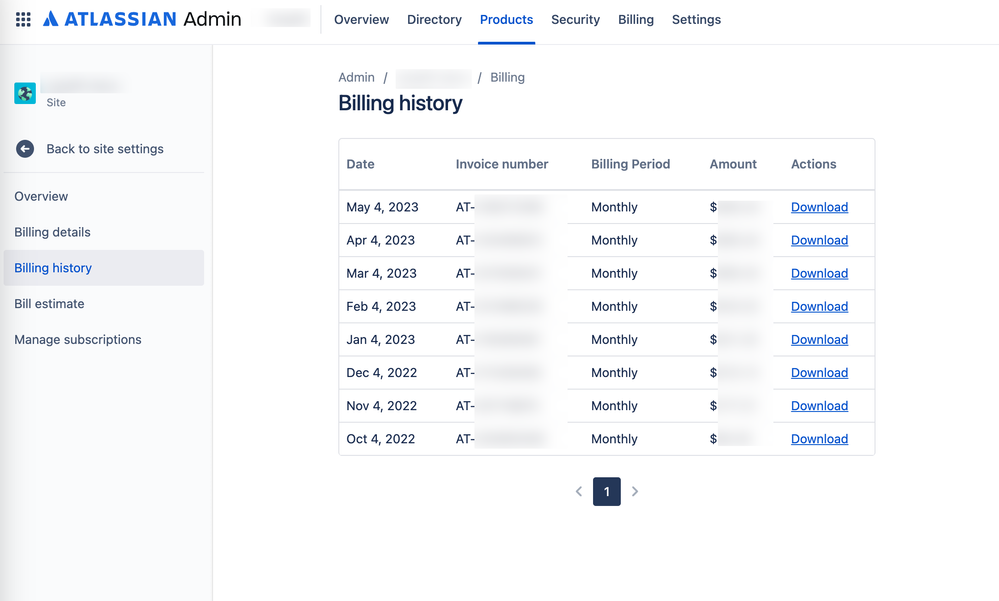Go to previous page chevron
This screenshot has width=999, height=601.
point(579,491)
